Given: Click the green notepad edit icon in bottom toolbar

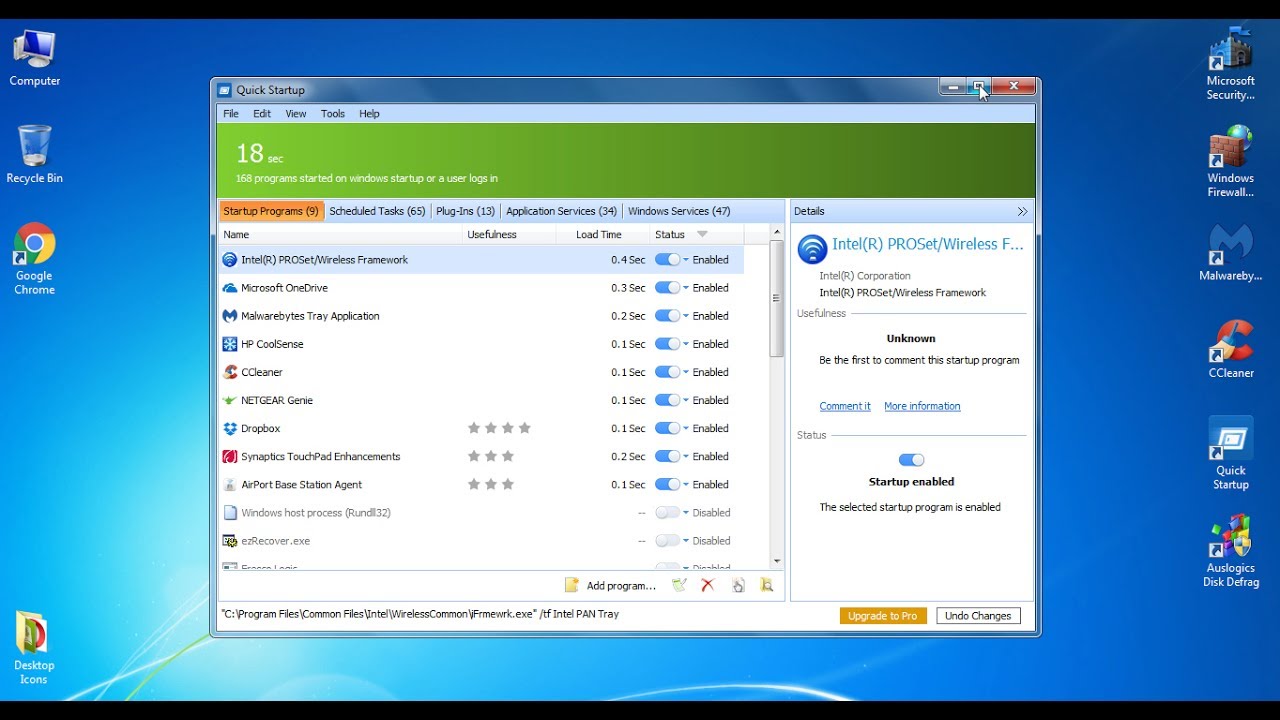Looking at the screenshot, I should tap(679, 585).
